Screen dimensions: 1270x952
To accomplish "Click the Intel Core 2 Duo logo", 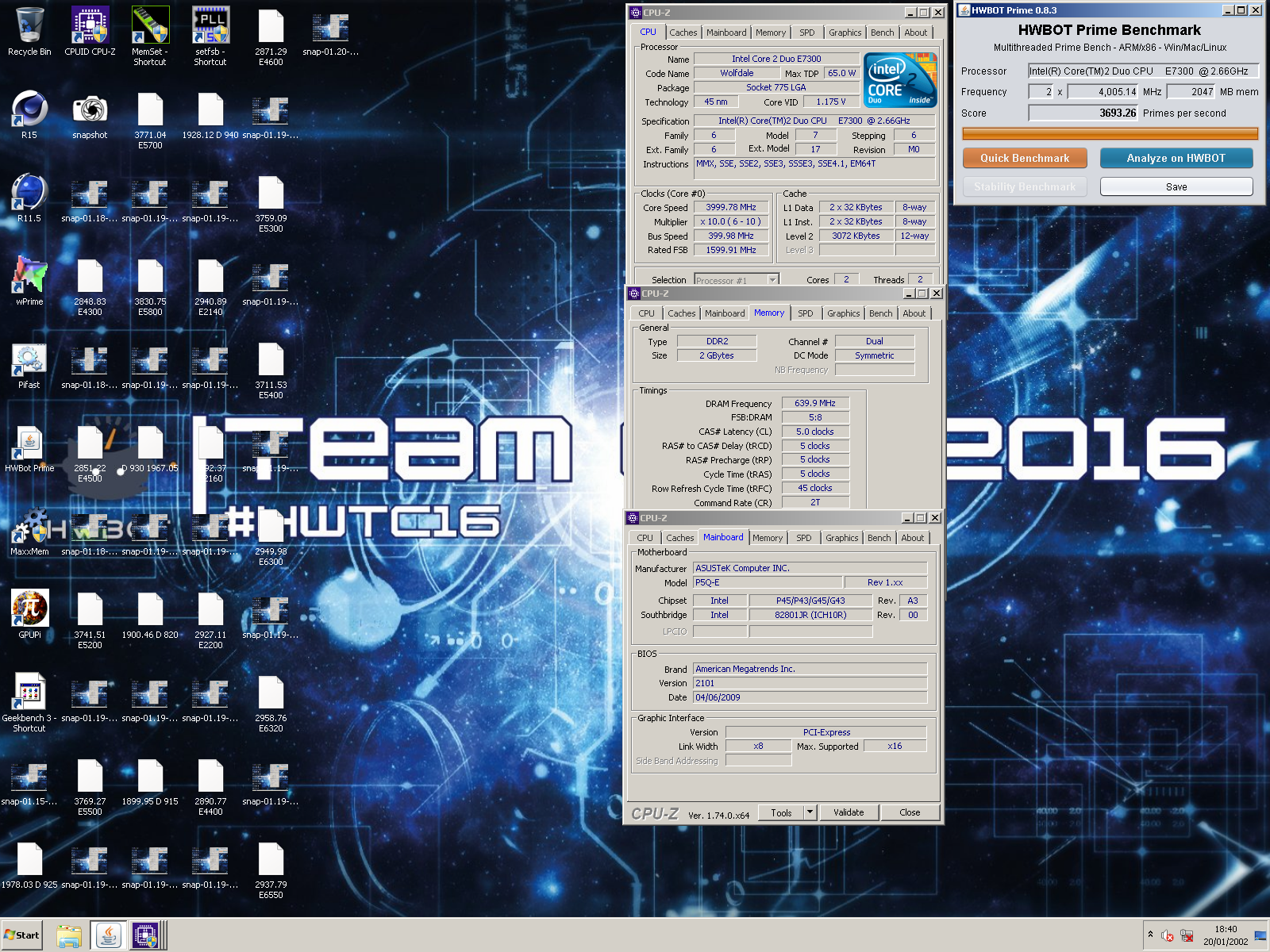I will (x=900, y=79).
